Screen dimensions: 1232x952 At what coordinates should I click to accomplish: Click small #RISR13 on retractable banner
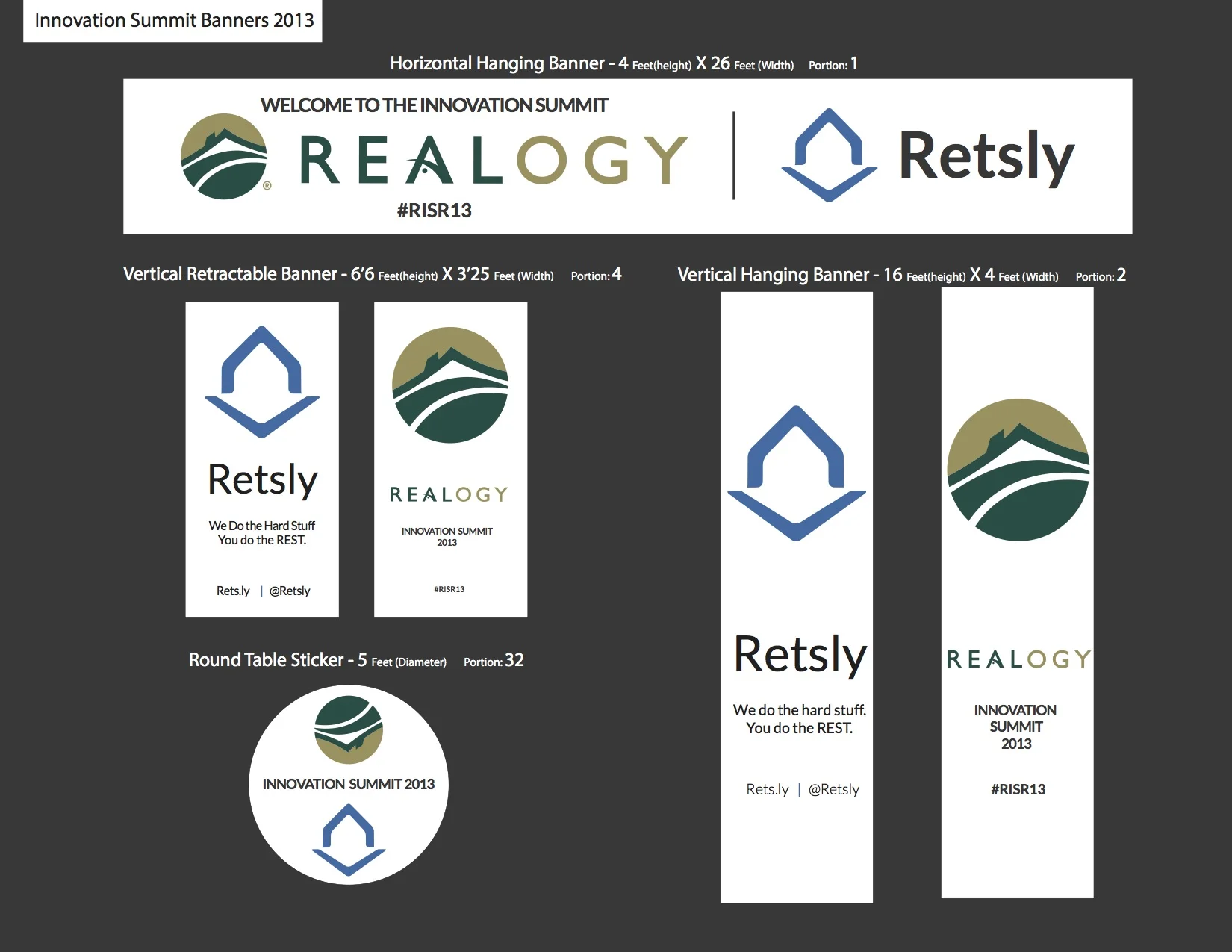point(449,589)
